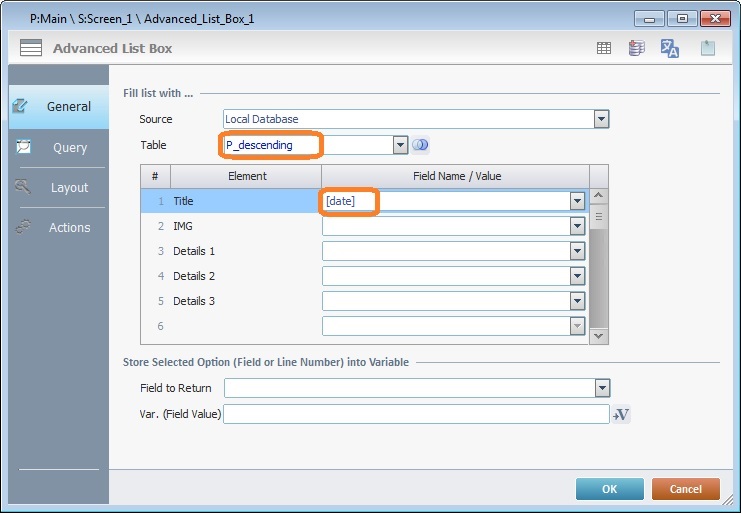This screenshot has width=741, height=513.
Task: Click the Field Name / Value column header
Action: (x=456, y=176)
